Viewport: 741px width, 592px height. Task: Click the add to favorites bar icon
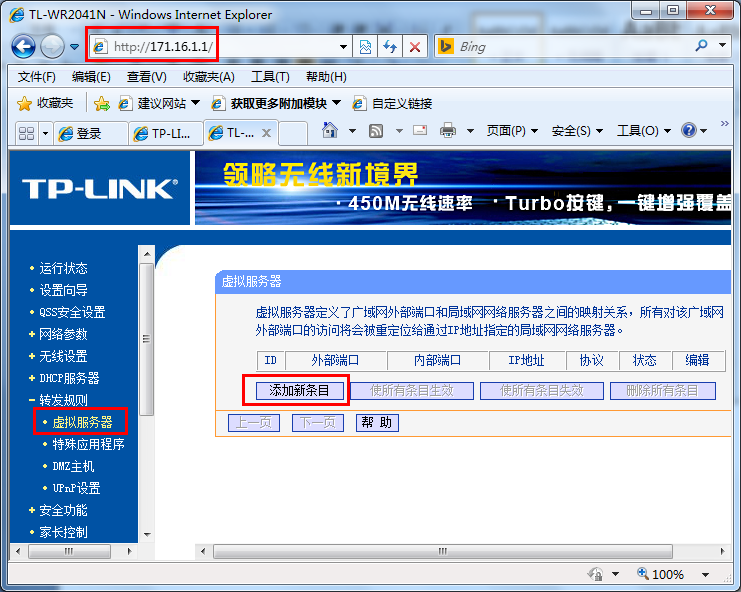point(102,103)
